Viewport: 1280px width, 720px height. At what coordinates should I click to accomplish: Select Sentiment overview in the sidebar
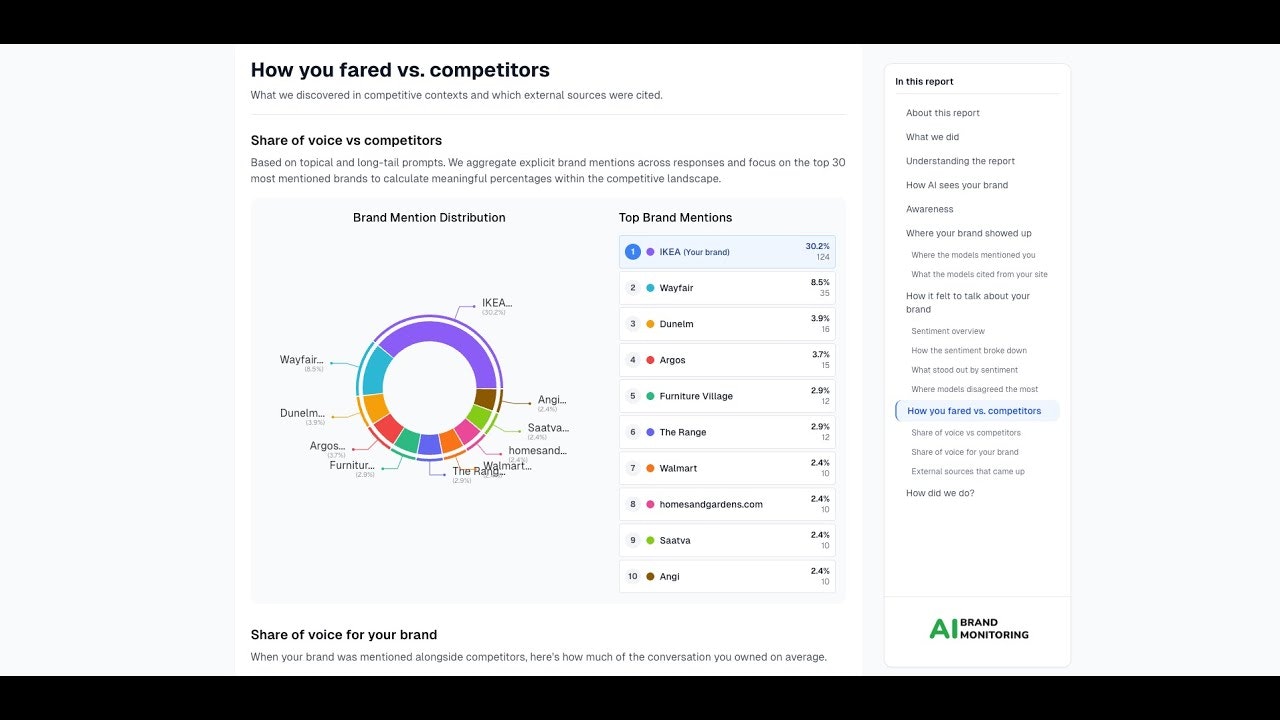tap(947, 331)
